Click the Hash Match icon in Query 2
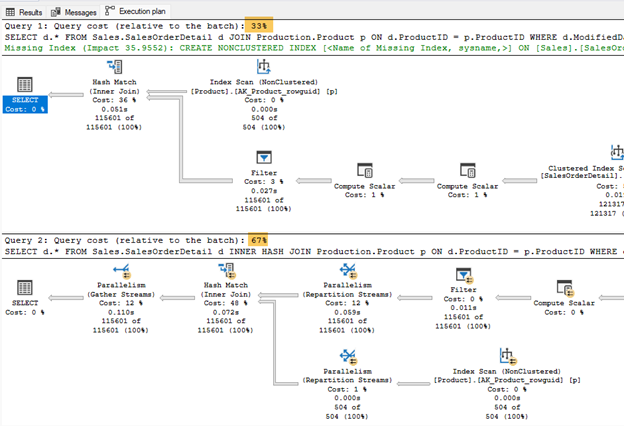This screenshot has height=426, width=624. point(227,270)
